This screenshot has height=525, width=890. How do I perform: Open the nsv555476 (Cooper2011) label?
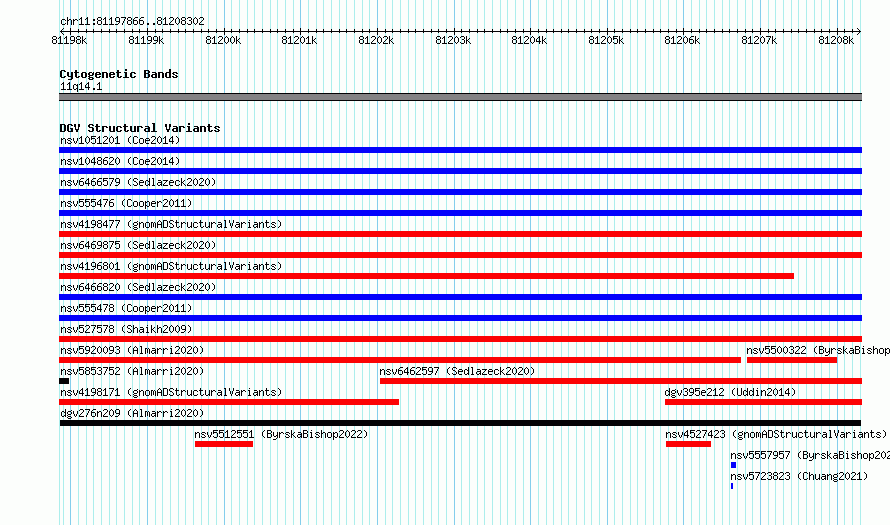pyautogui.click(x=126, y=203)
